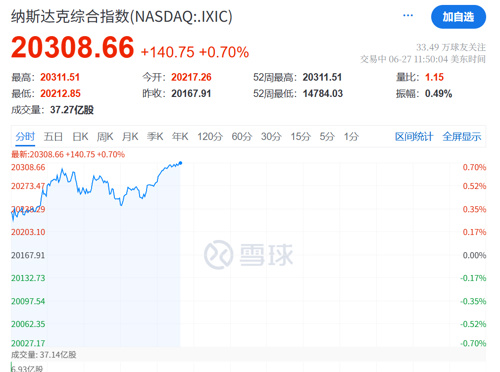500x372 pixels.
Task: Click the 雪球 watermark logo icon
Action: [218, 255]
